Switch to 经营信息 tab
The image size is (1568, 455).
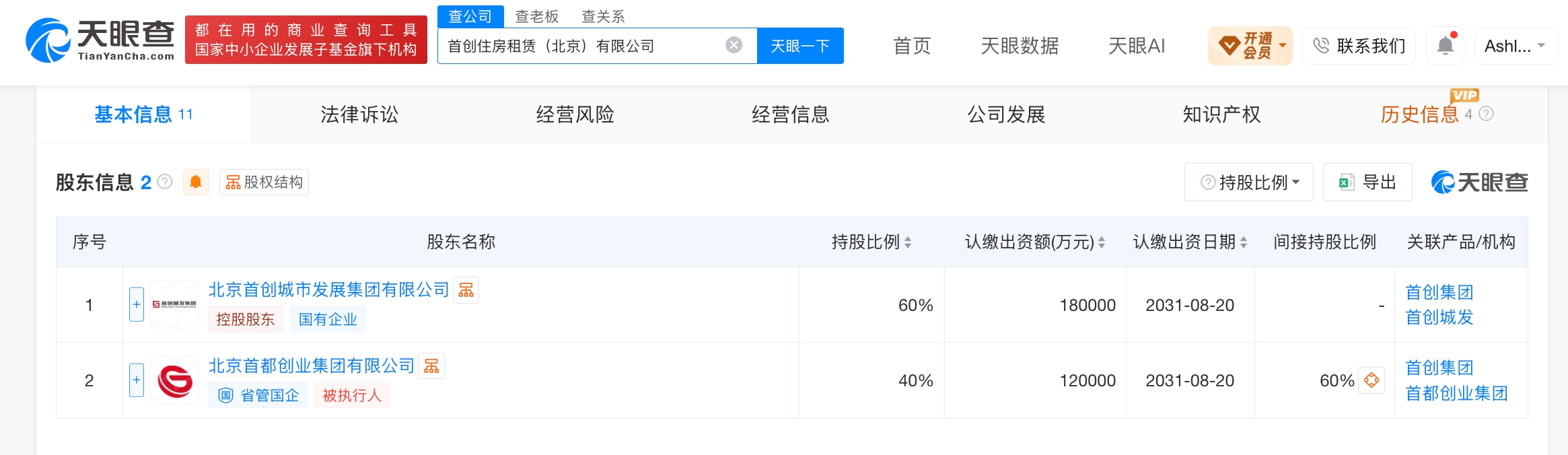790,114
